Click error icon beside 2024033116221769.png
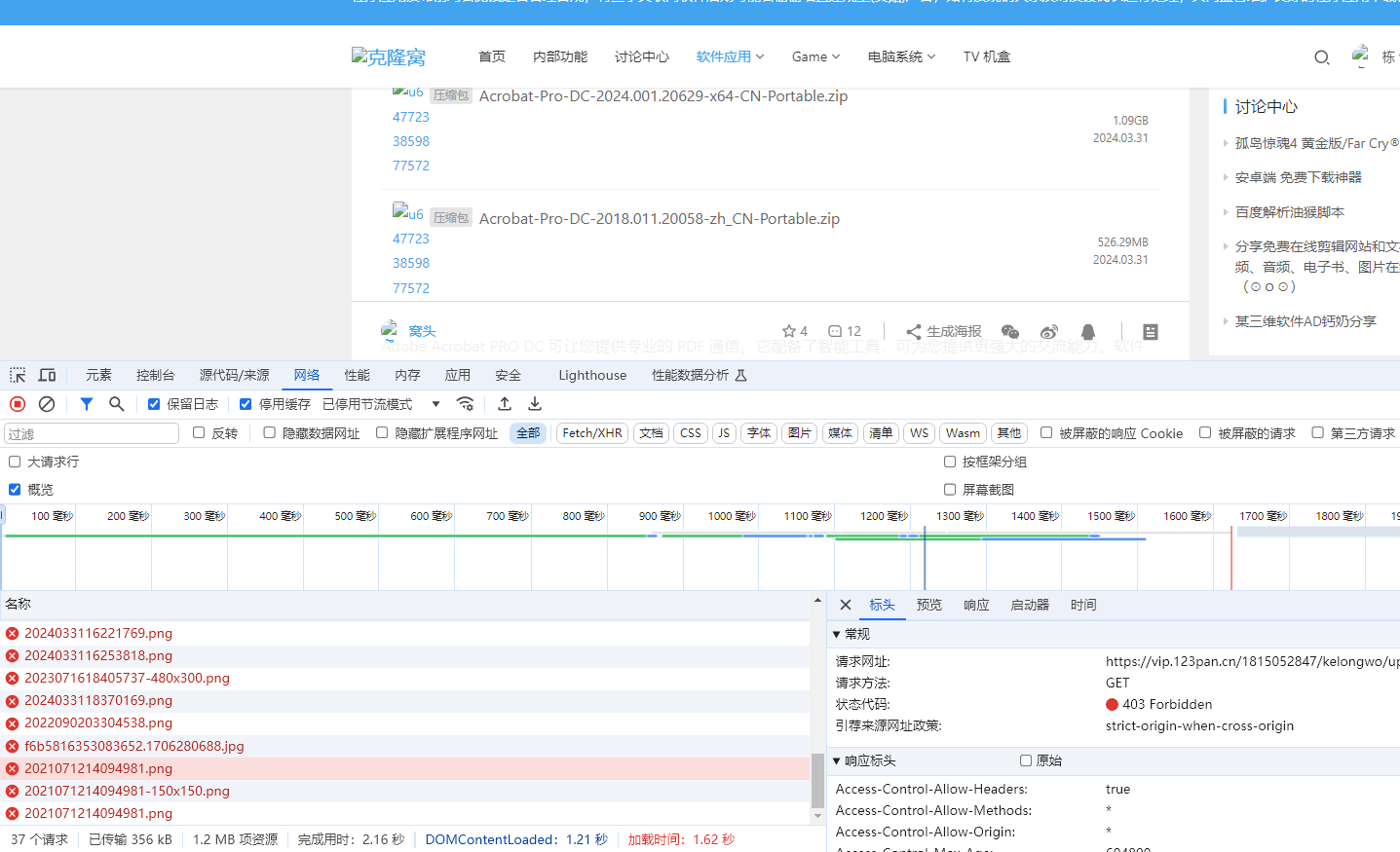 [x=13, y=633]
